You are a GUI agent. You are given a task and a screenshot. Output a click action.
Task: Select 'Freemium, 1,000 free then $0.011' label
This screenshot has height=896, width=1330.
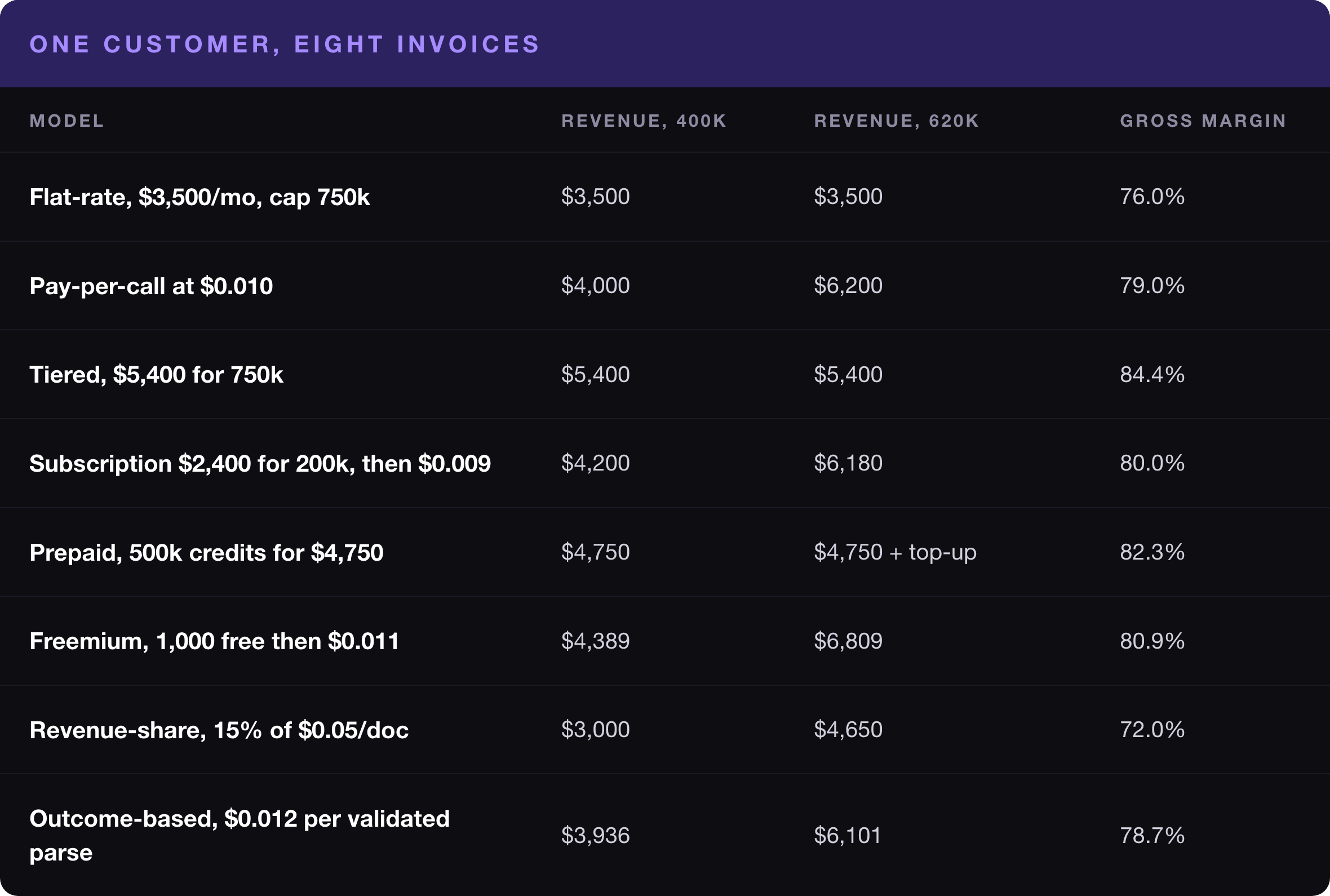(214, 641)
